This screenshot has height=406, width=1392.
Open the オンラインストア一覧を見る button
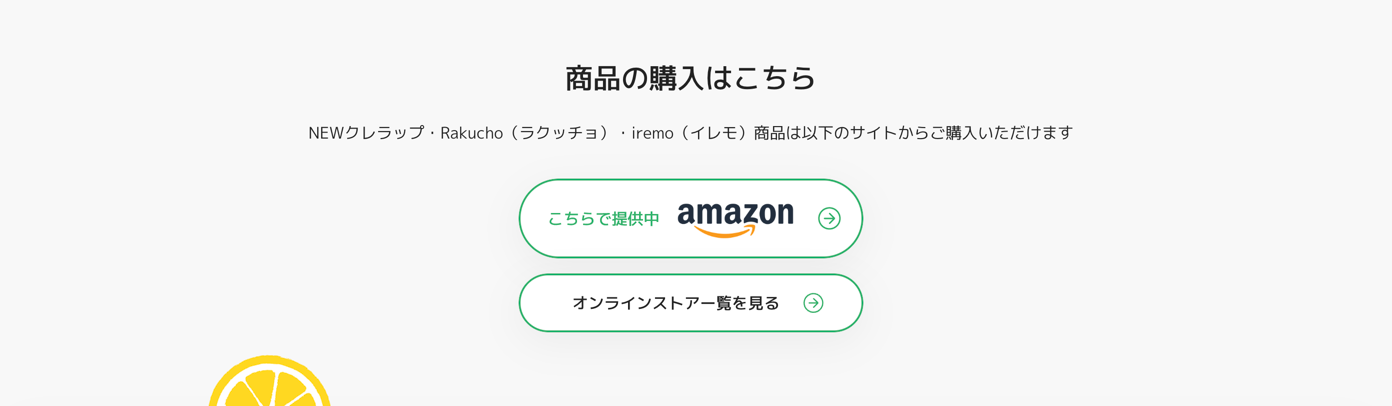(x=690, y=303)
